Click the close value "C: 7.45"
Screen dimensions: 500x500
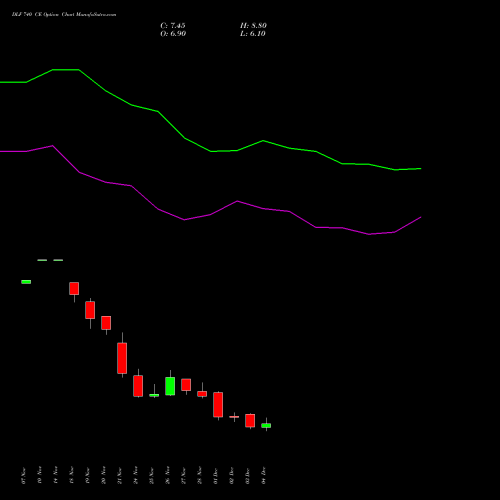click(x=173, y=26)
